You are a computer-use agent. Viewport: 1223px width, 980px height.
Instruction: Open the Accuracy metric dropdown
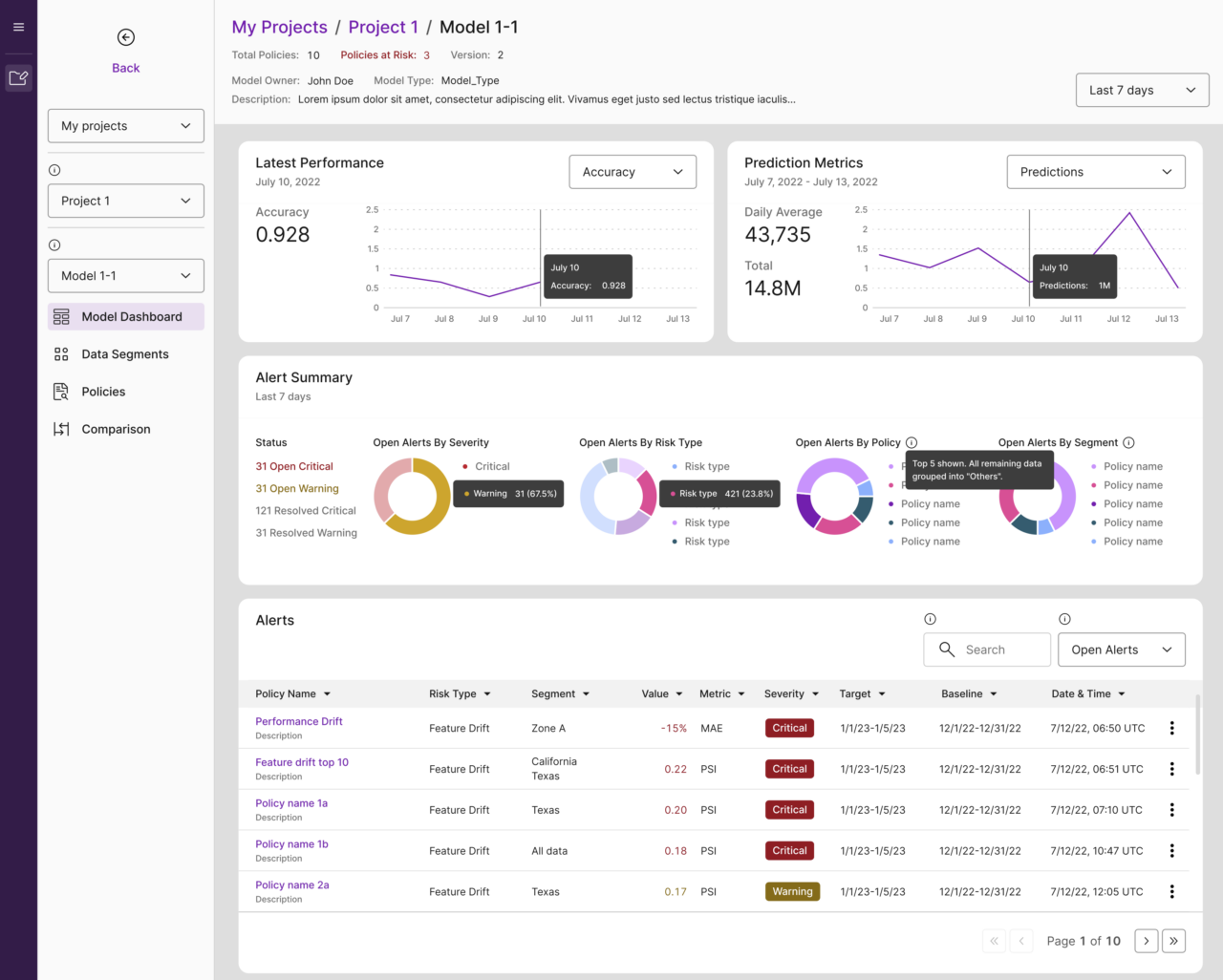click(x=632, y=172)
